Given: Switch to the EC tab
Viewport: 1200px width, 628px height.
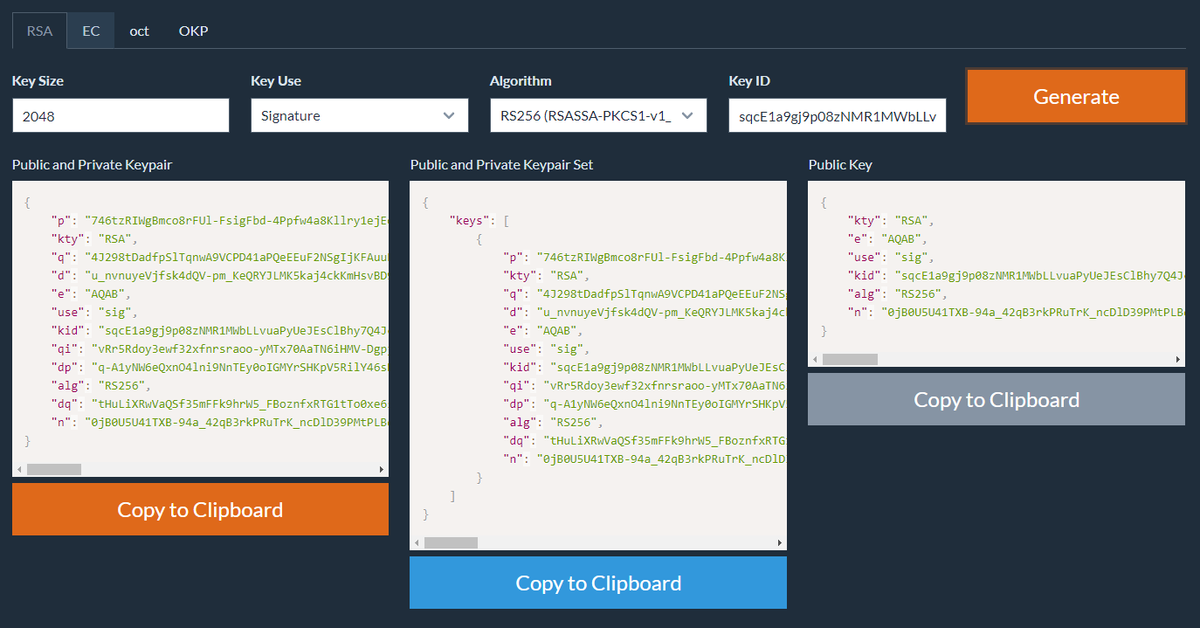Looking at the screenshot, I should 91,30.
